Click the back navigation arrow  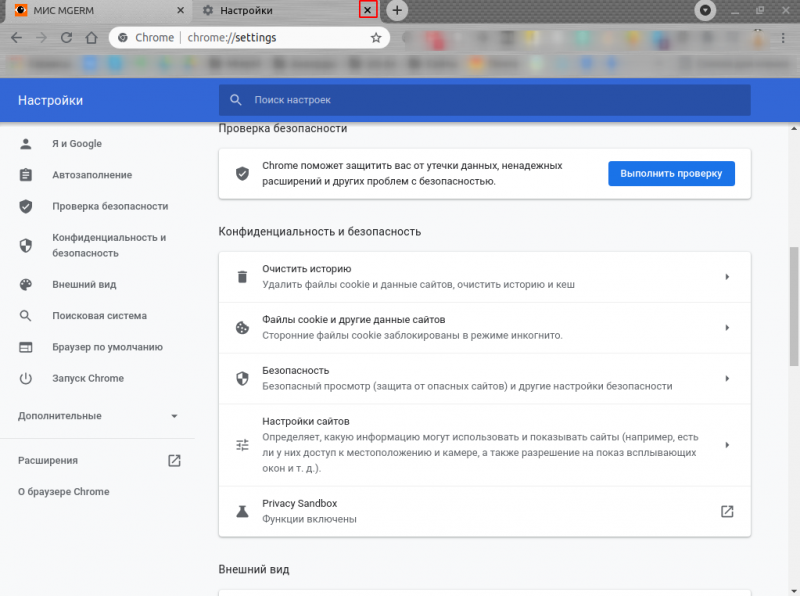tap(16, 38)
